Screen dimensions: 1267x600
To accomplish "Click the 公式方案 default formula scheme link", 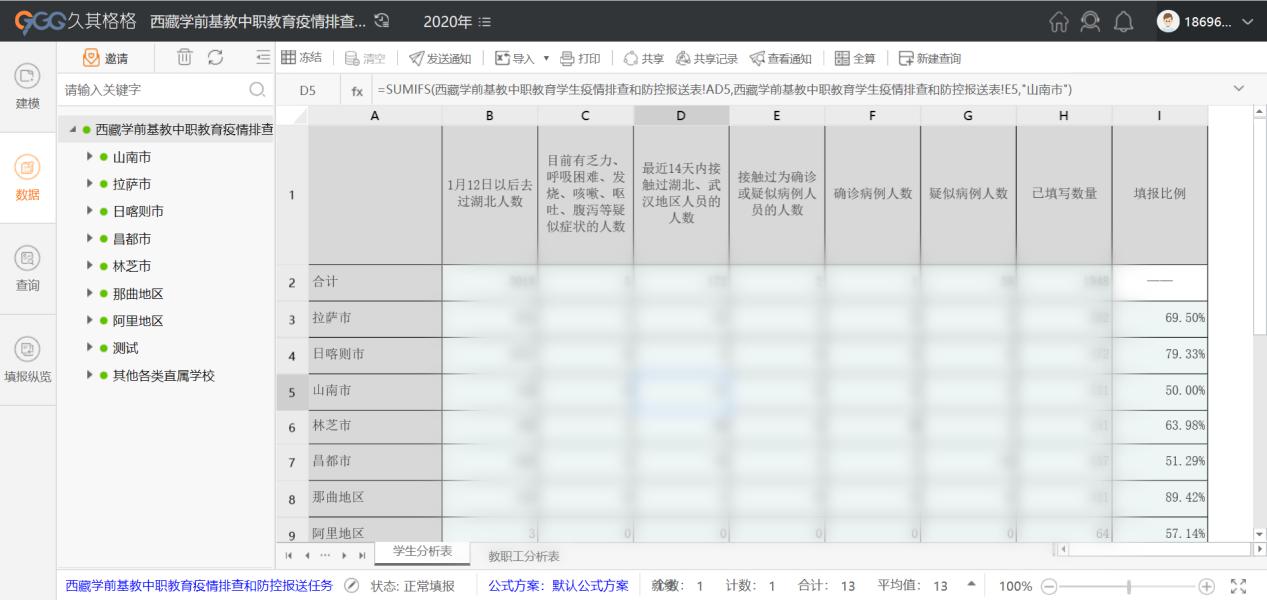I will (558, 586).
